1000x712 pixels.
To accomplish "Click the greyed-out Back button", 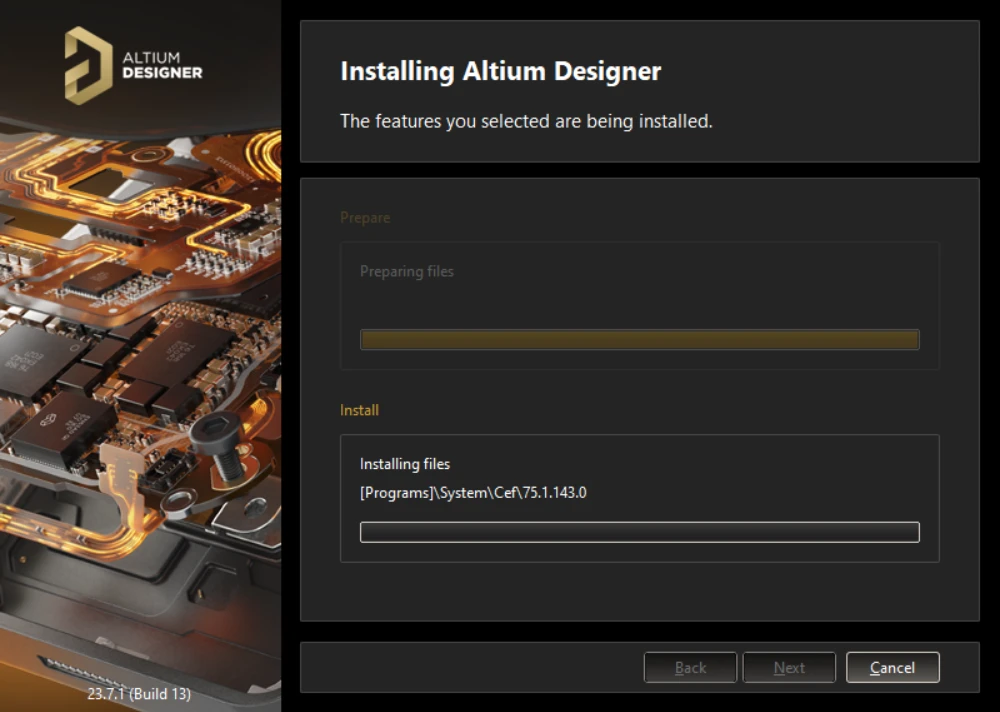I will point(690,667).
